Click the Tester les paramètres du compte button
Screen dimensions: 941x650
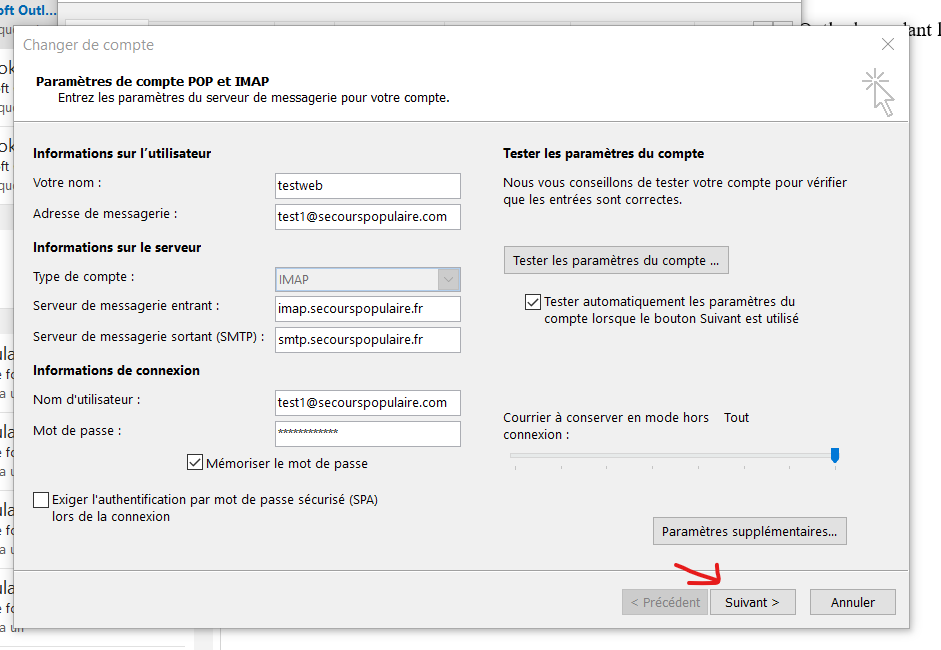615,260
